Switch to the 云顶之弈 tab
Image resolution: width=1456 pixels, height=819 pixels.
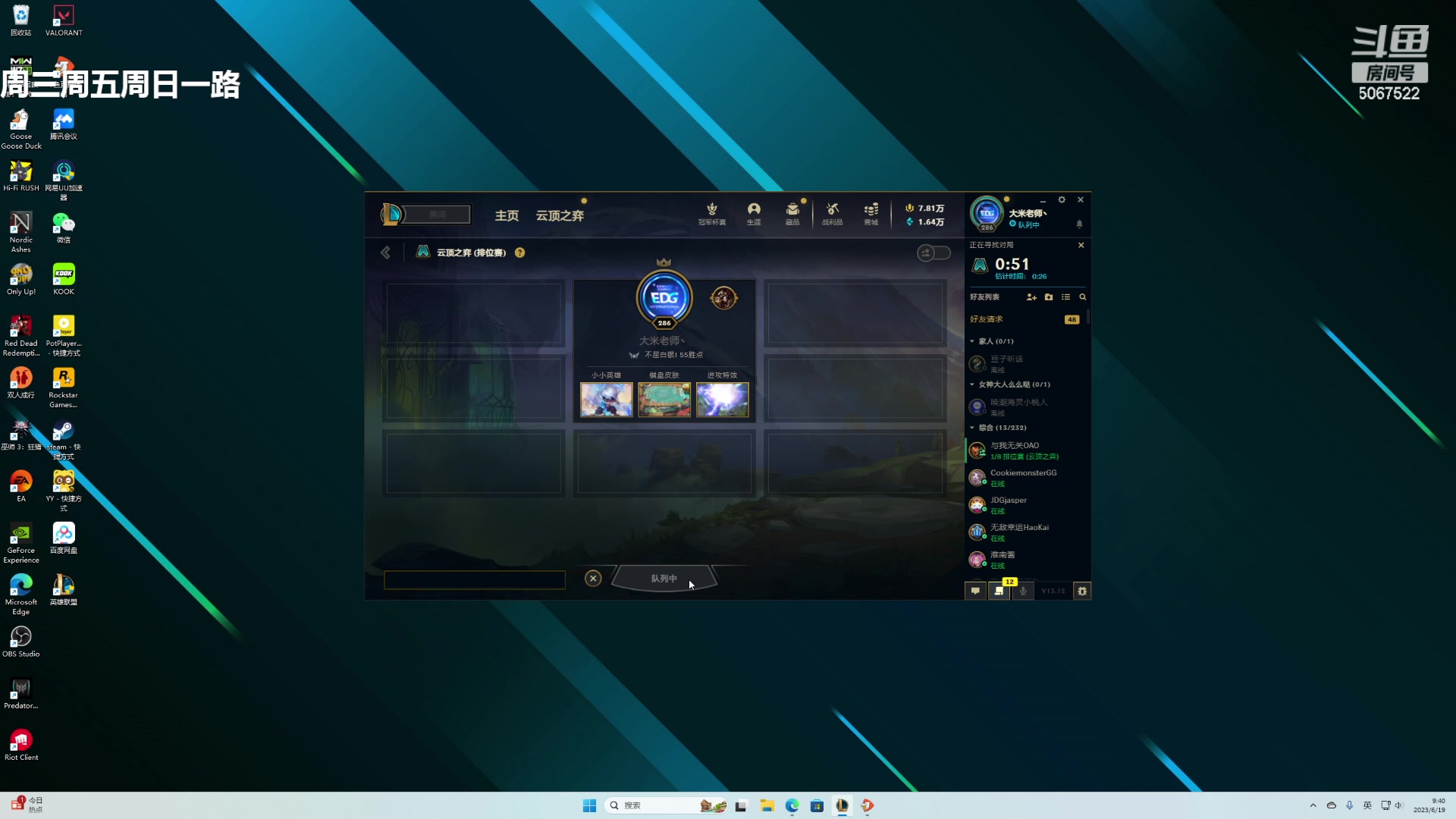[x=560, y=215]
